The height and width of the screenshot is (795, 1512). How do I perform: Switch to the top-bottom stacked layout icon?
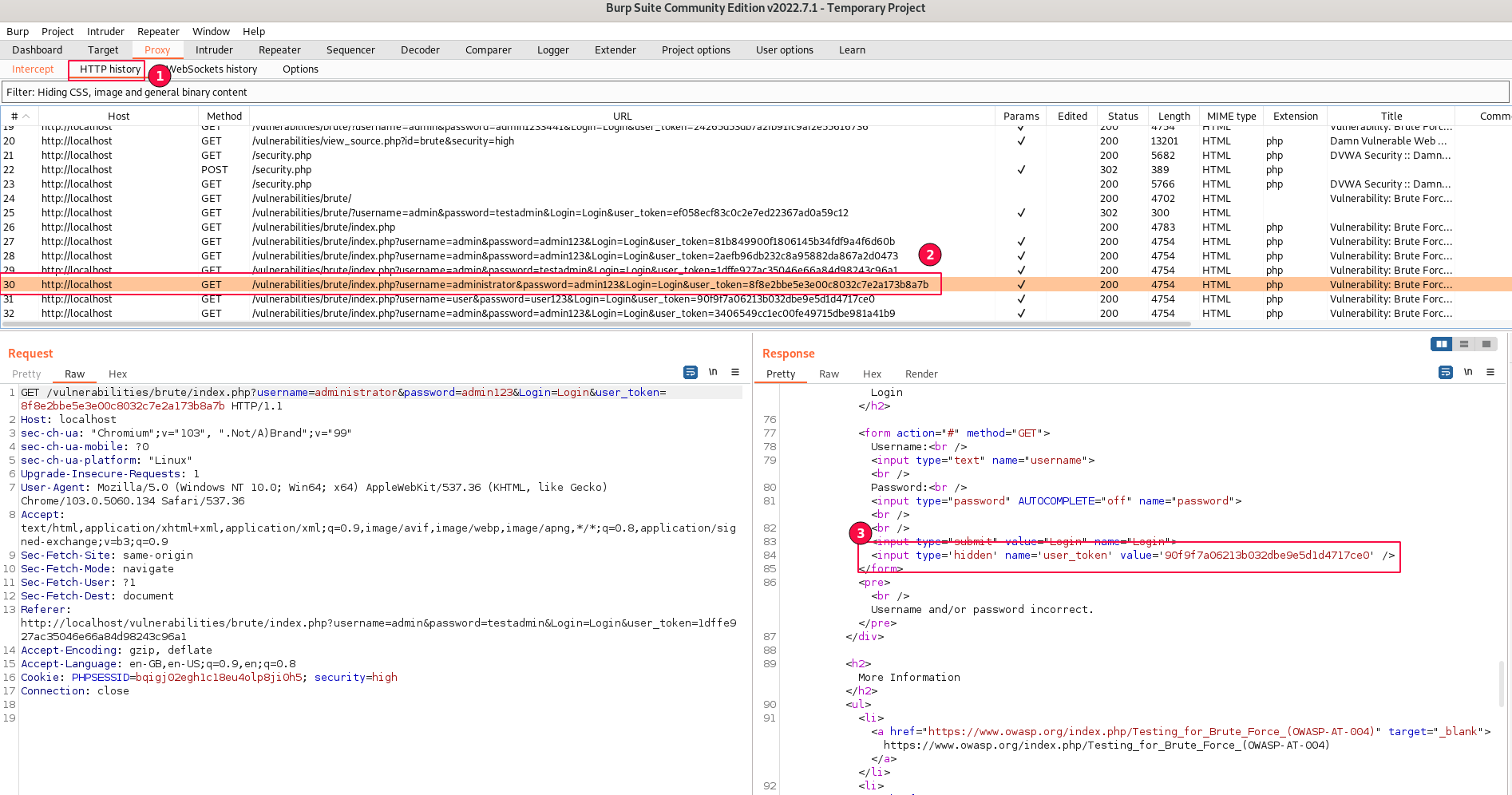(x=1464, y=344)
